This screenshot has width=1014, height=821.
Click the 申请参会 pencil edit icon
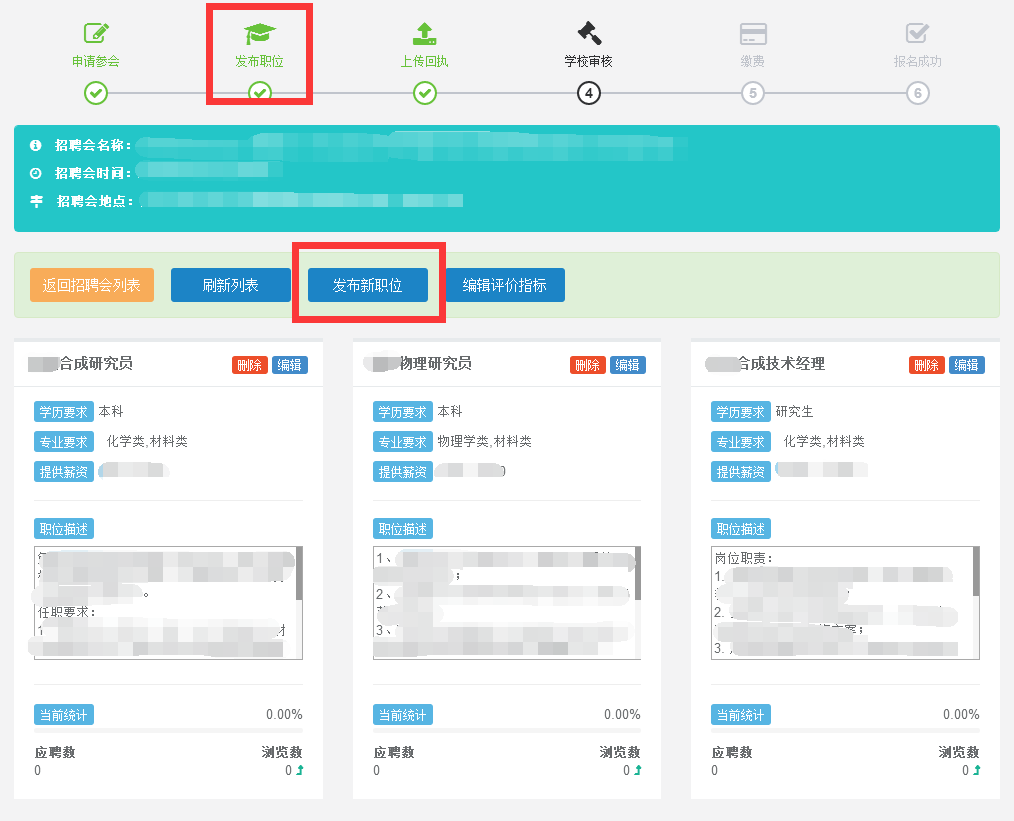click(96, 33)
